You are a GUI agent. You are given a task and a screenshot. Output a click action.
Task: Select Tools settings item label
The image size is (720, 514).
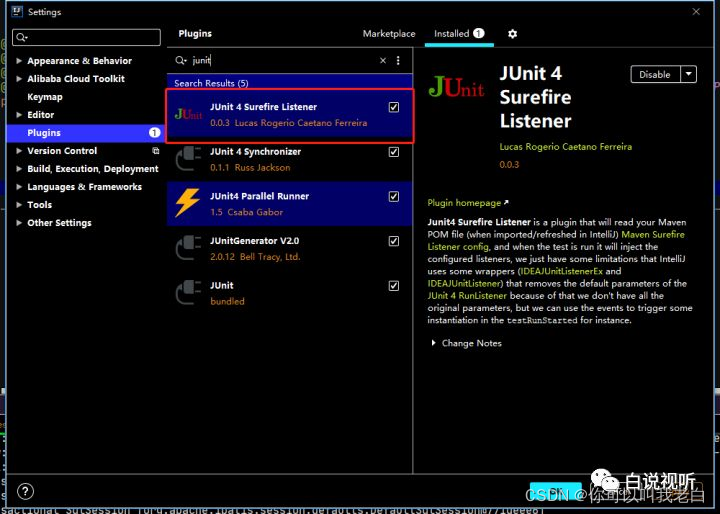coord(39,204)
